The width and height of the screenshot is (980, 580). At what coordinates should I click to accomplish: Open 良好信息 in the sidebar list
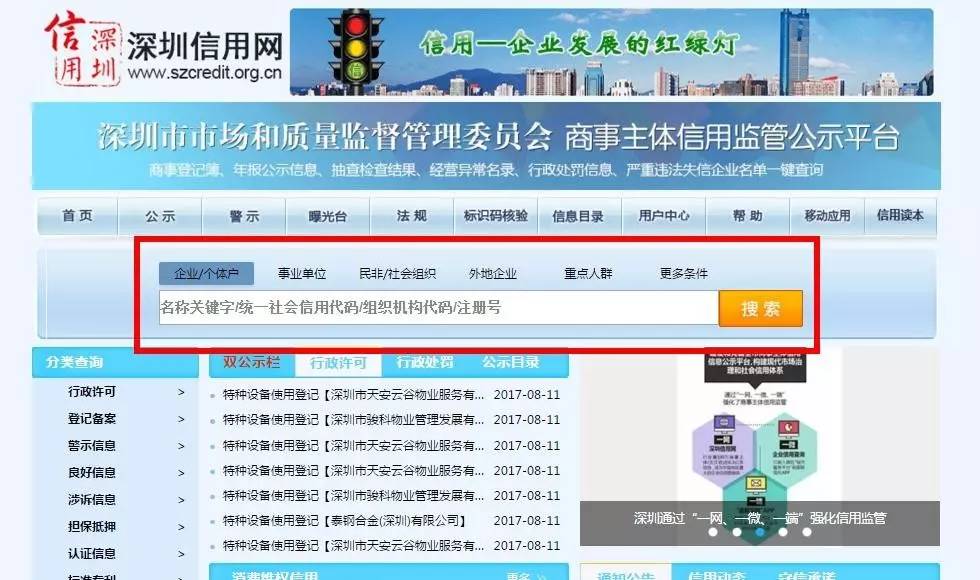(x=92, y=472)
